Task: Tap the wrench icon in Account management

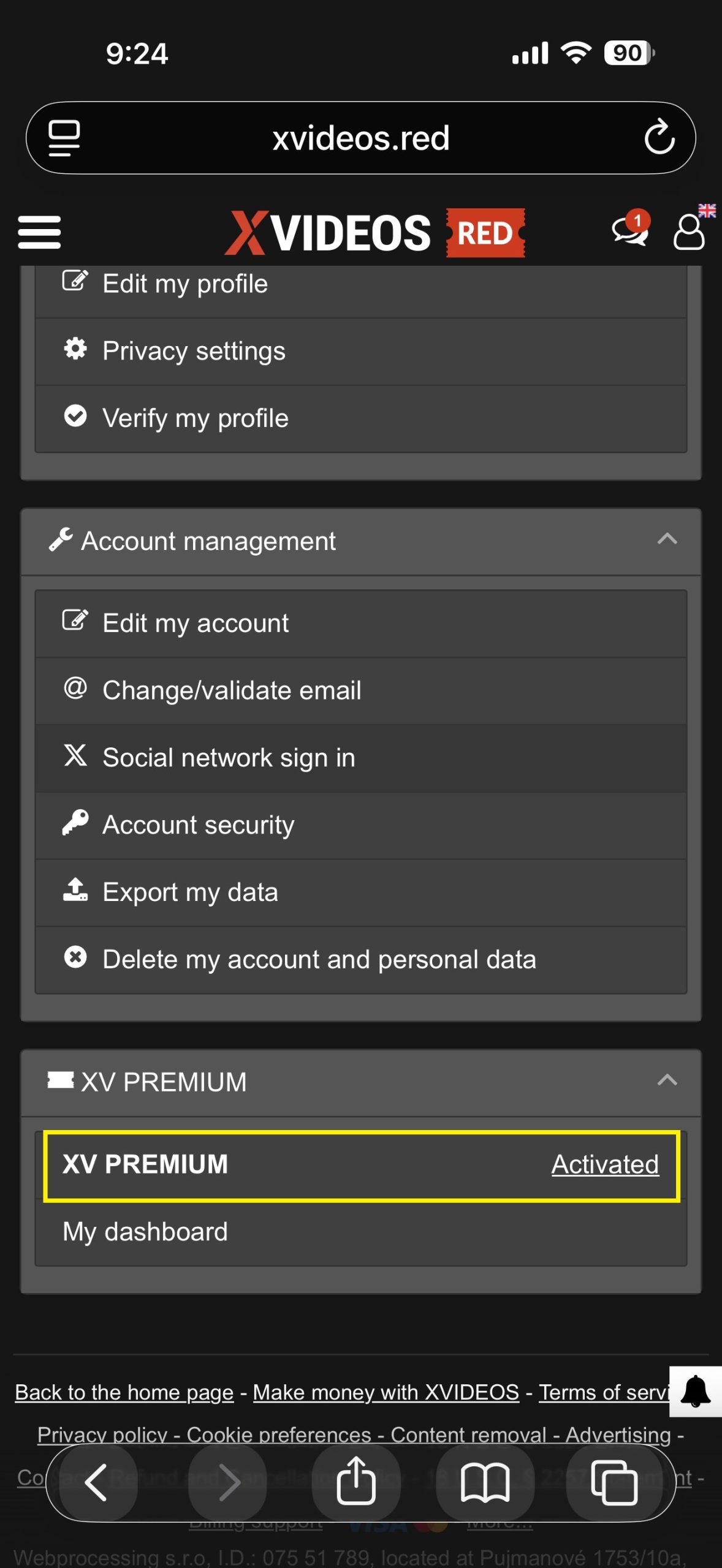Action: pos(61,540)
